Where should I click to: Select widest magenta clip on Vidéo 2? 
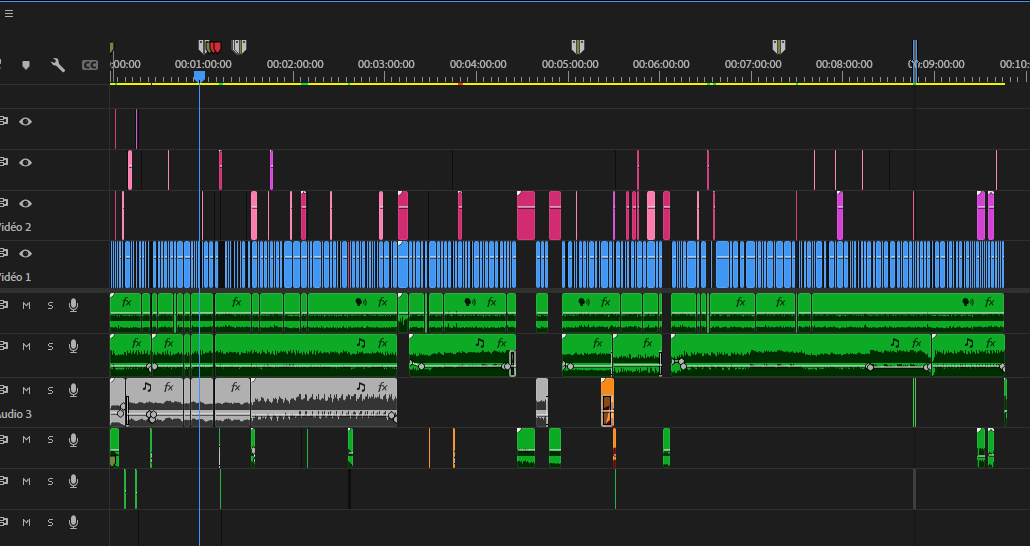(x=526, y=216)
